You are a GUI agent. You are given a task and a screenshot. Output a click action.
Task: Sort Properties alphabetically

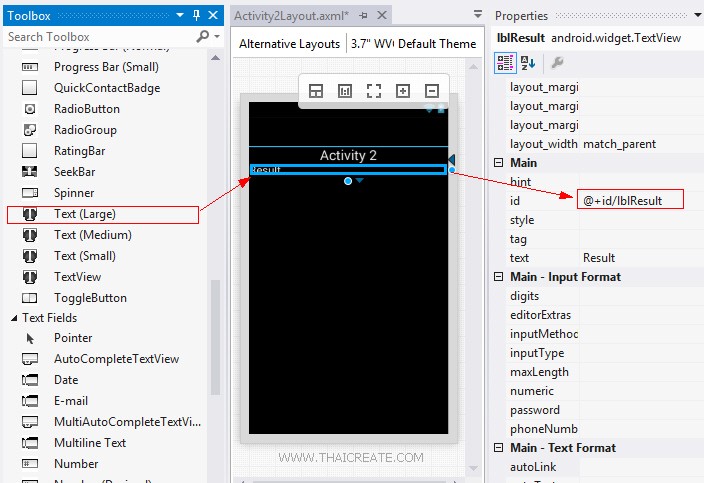(x=528, y=63)
